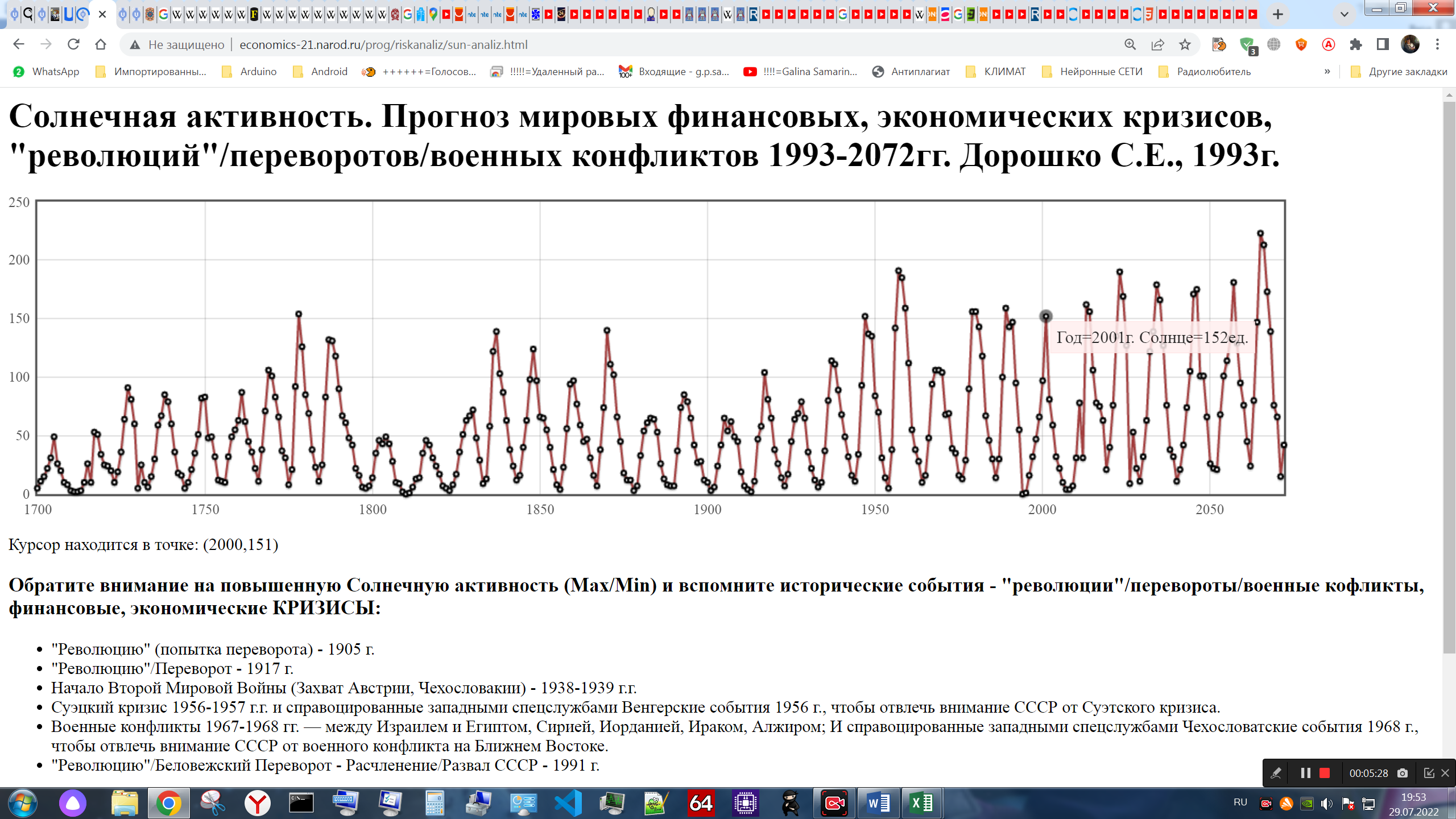The height and width of the screenshot is (819, 1456).
Task: Open a new tab with plus button
Action: 1278,14
